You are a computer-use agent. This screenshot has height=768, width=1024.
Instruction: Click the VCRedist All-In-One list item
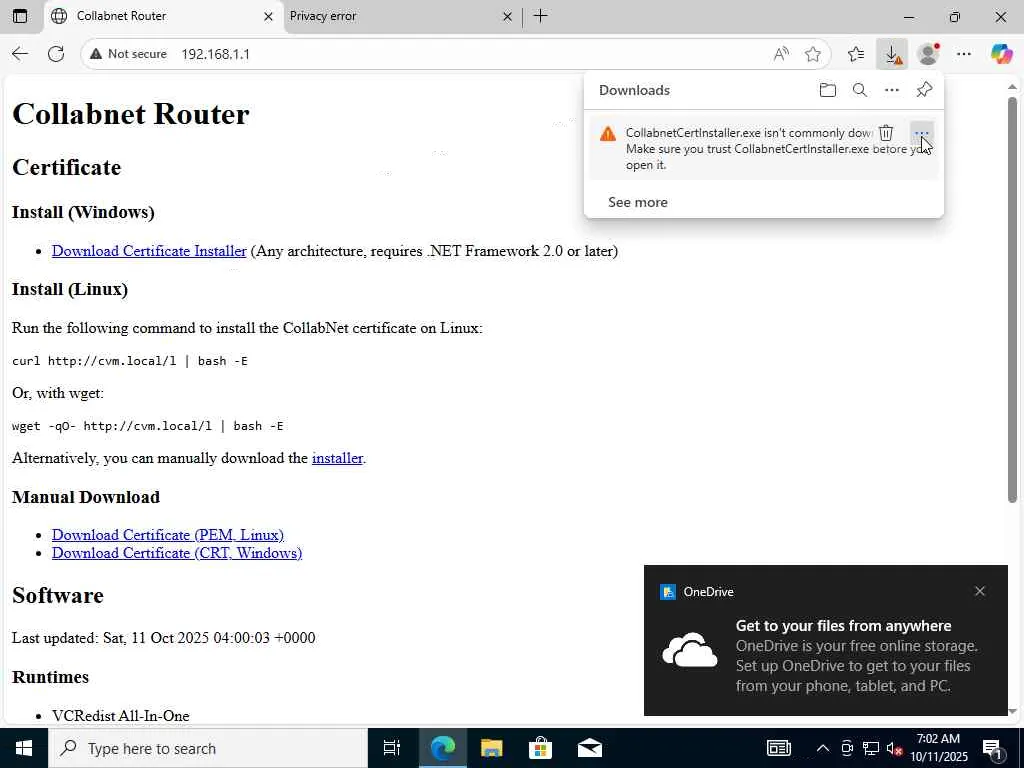(x=121, y=716)
